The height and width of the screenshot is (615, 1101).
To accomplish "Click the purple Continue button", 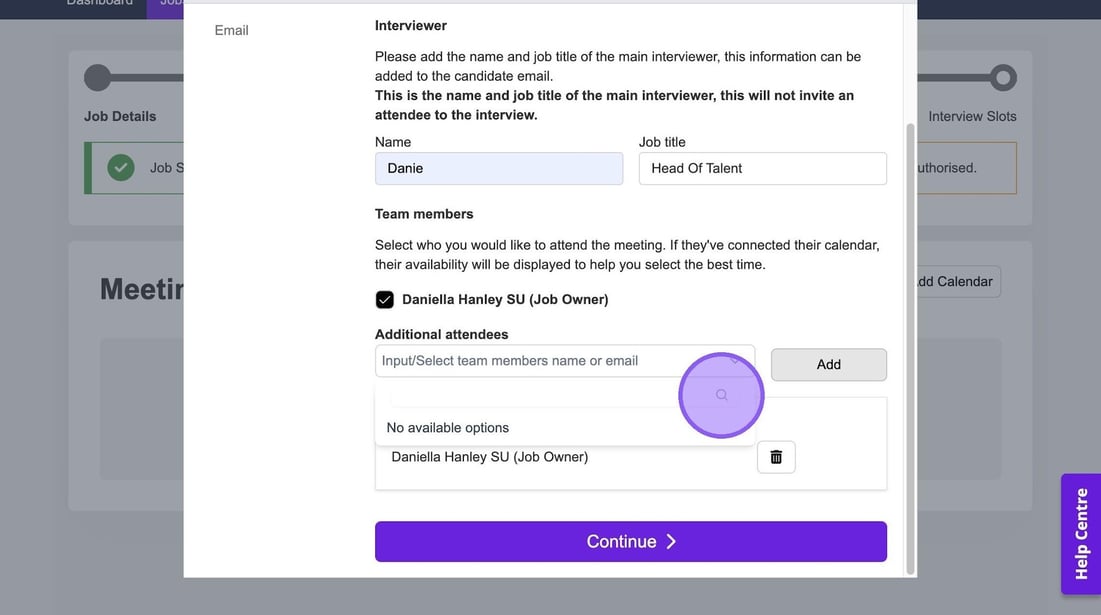I will click(x=630, y=541).
